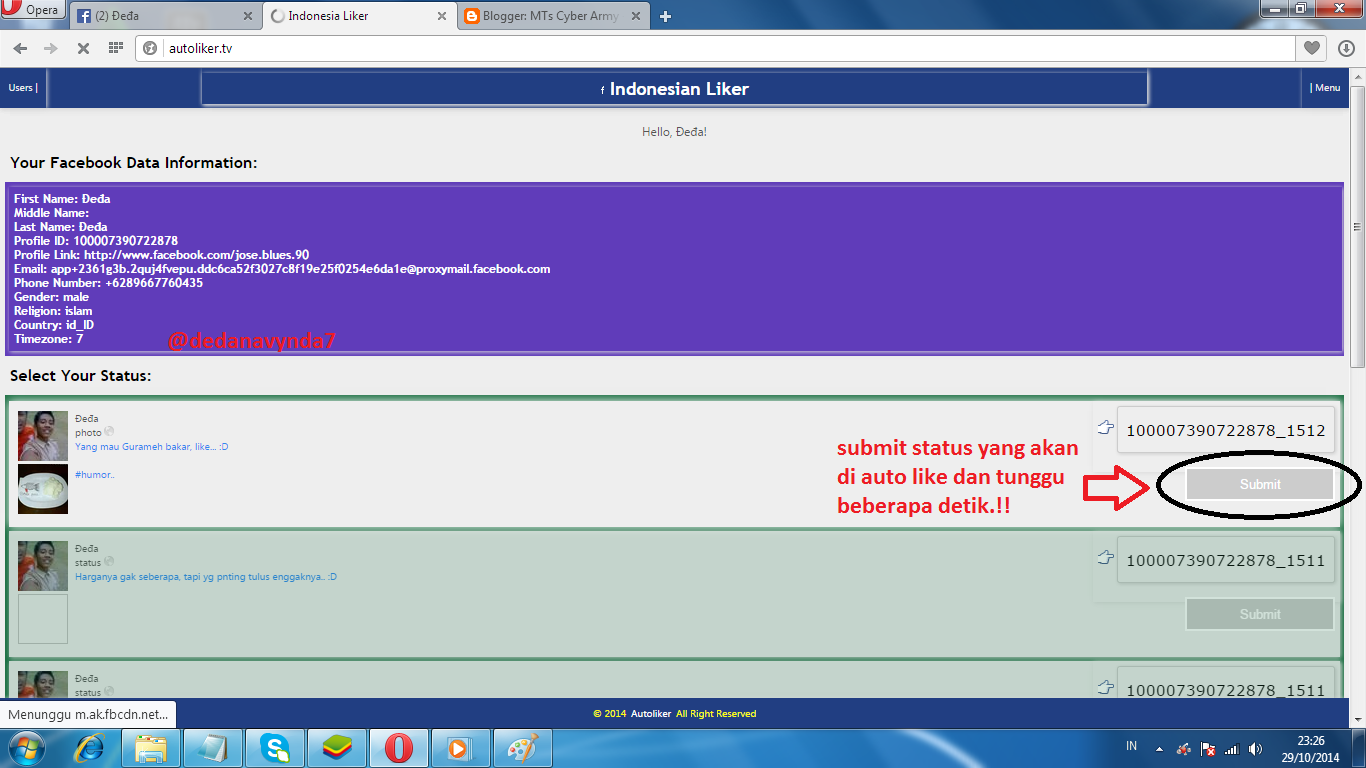Click hand pointer icon beside Harganya post ID
The height and width of the screenshot is (768, 1366).
(1105, 557)
